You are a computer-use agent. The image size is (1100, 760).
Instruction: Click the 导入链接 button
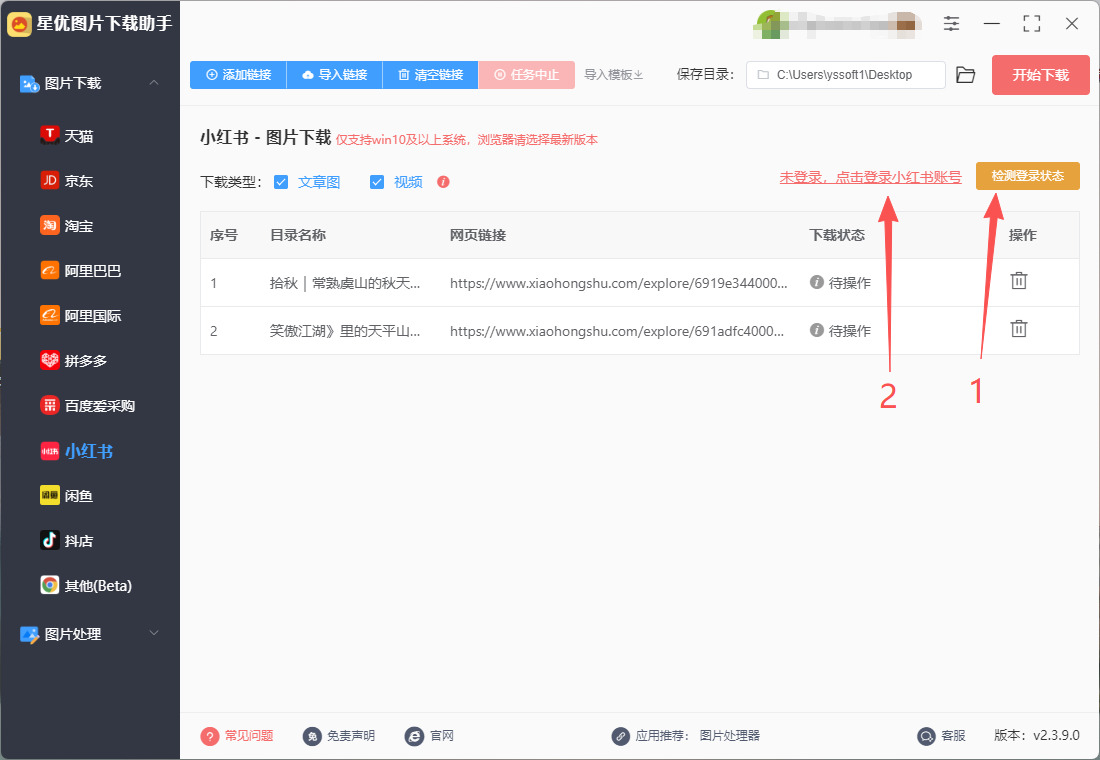(x=335, y=74)
